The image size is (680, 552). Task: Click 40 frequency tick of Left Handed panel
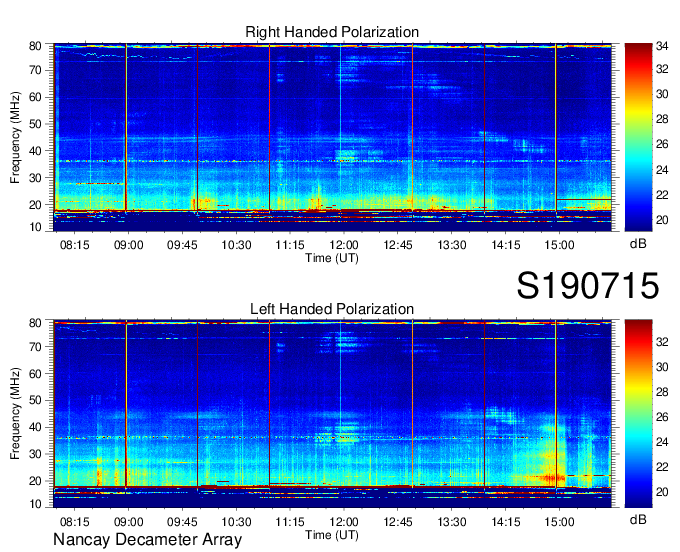36,427
